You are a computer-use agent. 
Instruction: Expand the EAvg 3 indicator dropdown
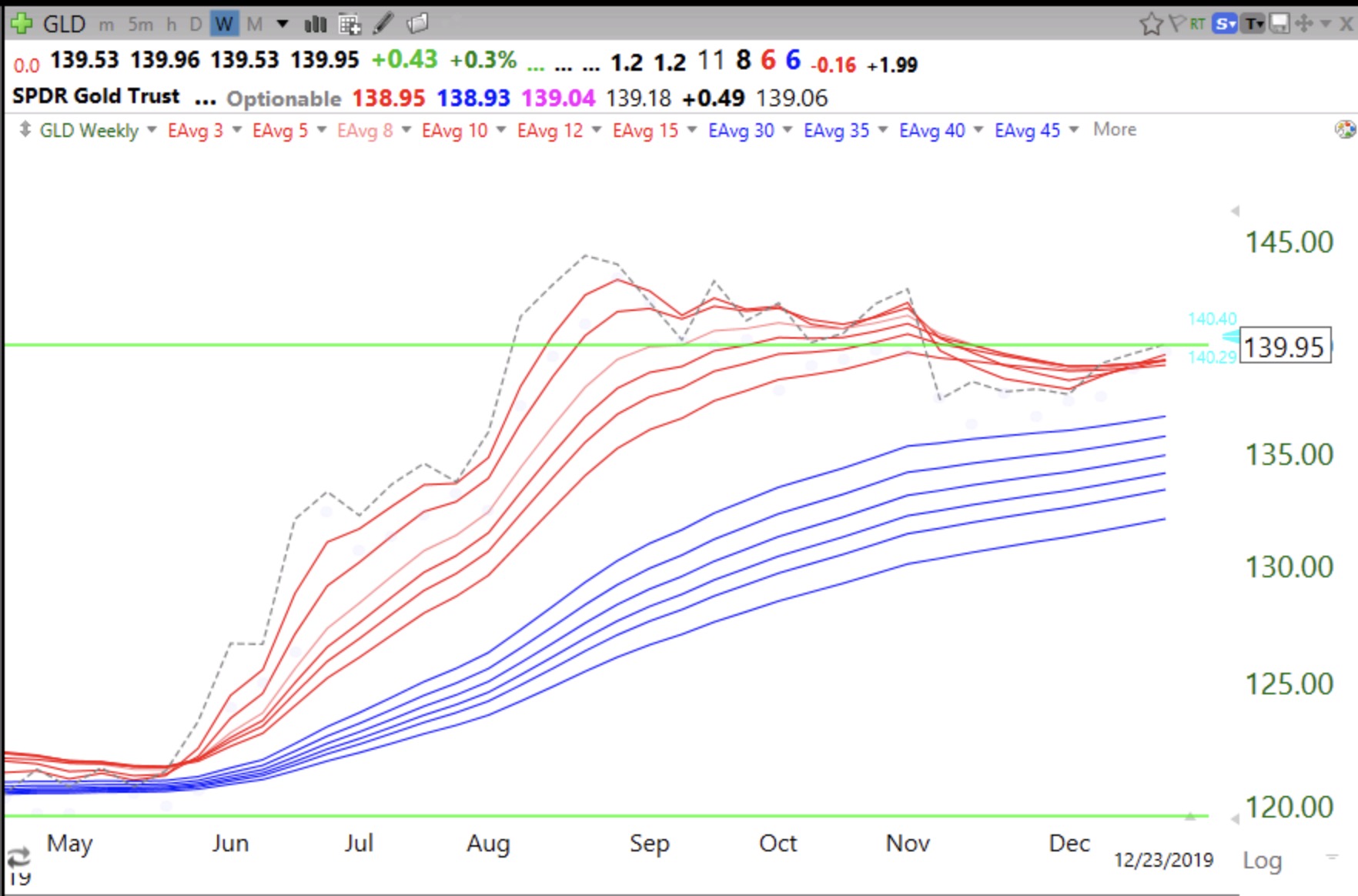(x=237, y=130)
